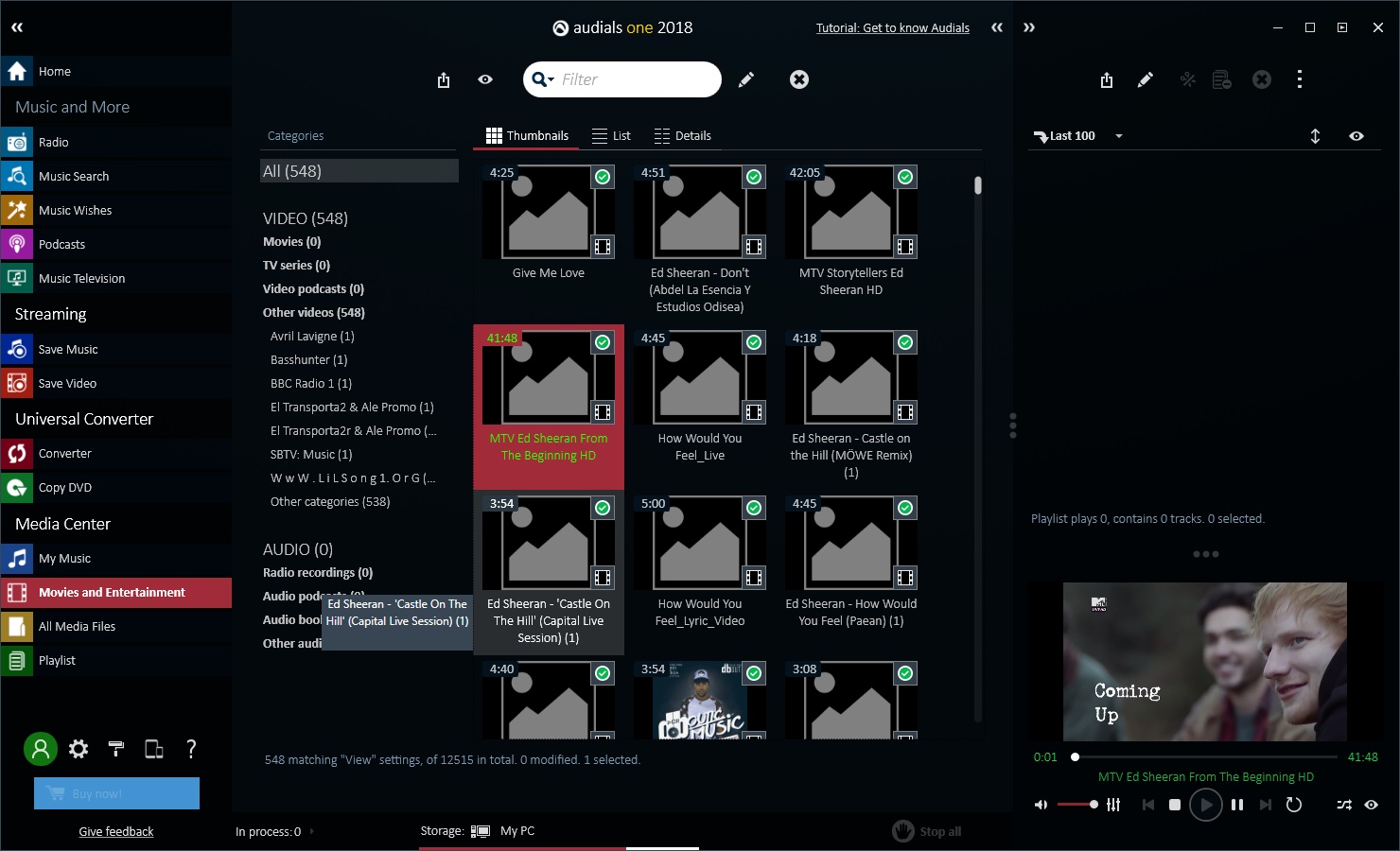Toggle the view eye icon beside Filter

(485, 79)
